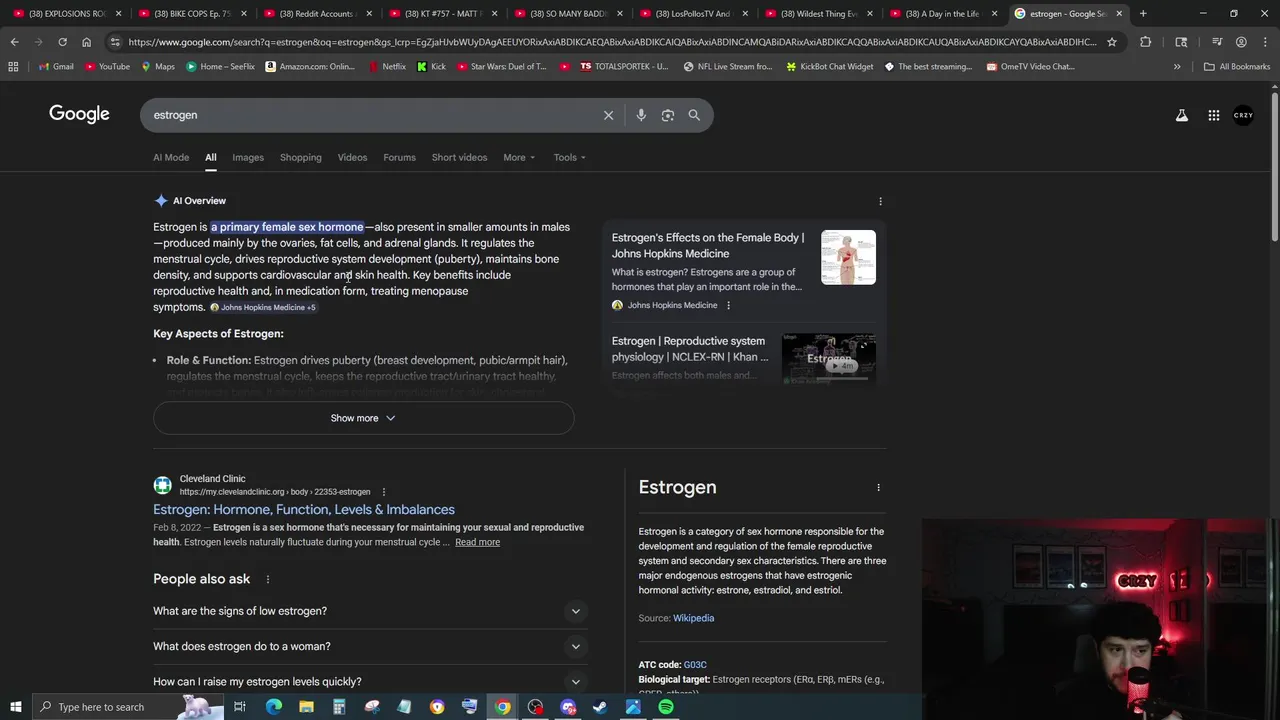Image resolution: width=1280 pixels, height=720 pixels.
Task: Open 'Estrogen's Effects on the Female Body' article
Action: coord(708,246)
